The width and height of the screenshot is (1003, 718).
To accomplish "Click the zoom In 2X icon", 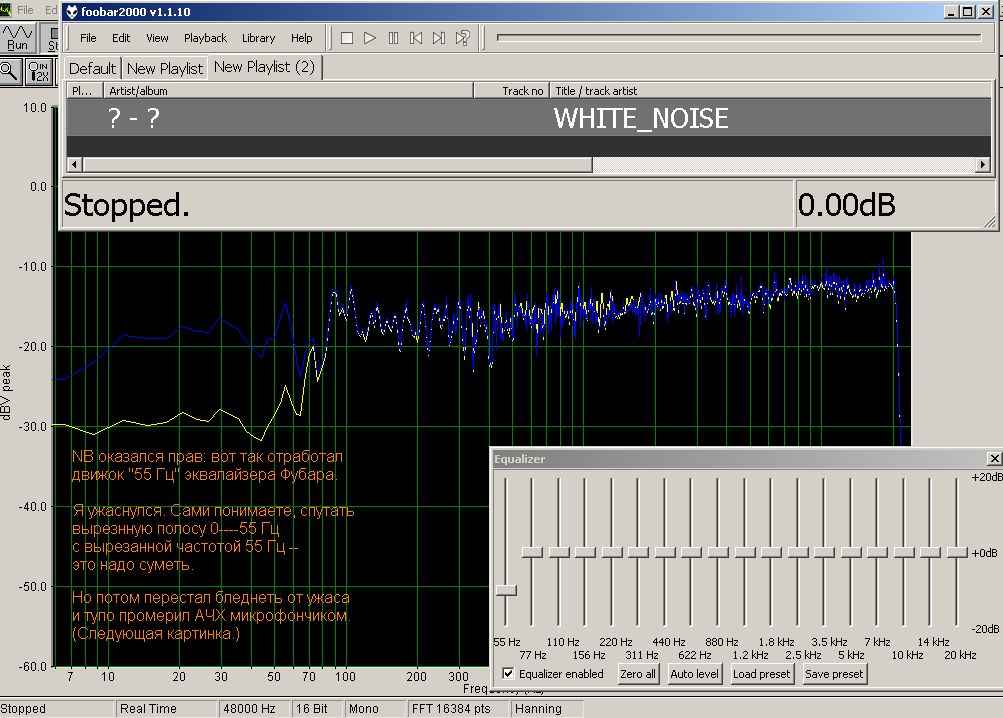I will pos(38,70).
